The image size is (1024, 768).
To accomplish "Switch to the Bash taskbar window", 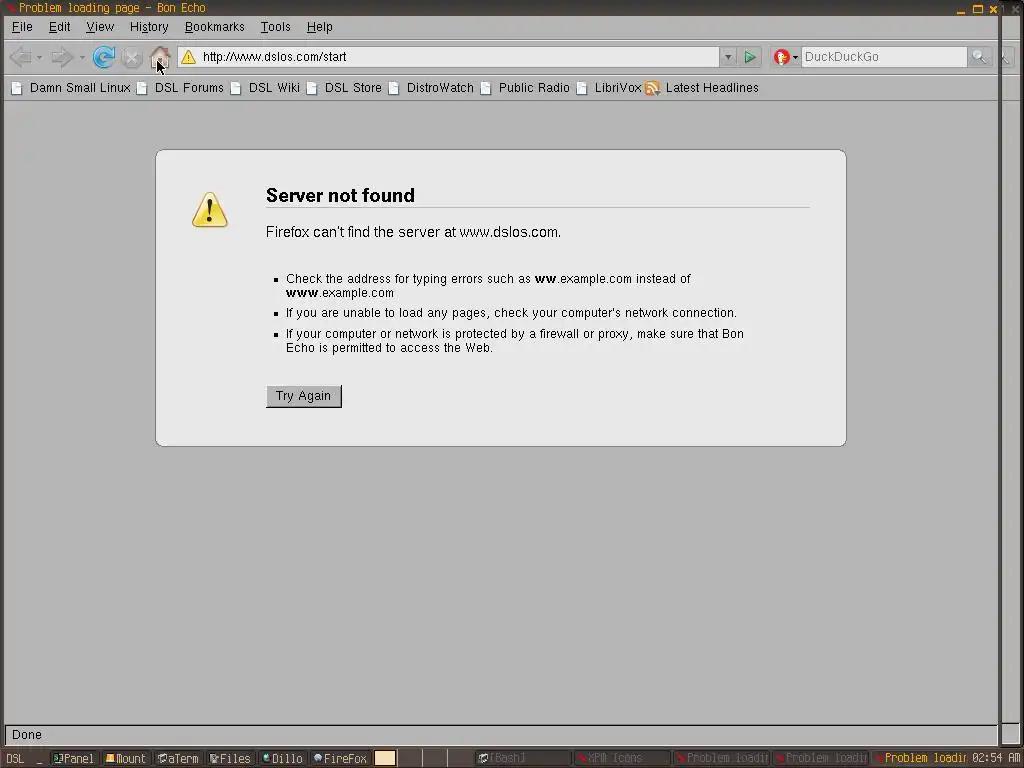I will point(521,758).
